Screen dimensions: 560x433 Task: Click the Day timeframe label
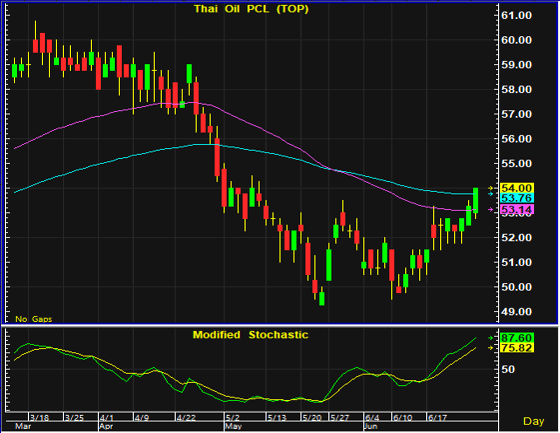pos(533,421)
